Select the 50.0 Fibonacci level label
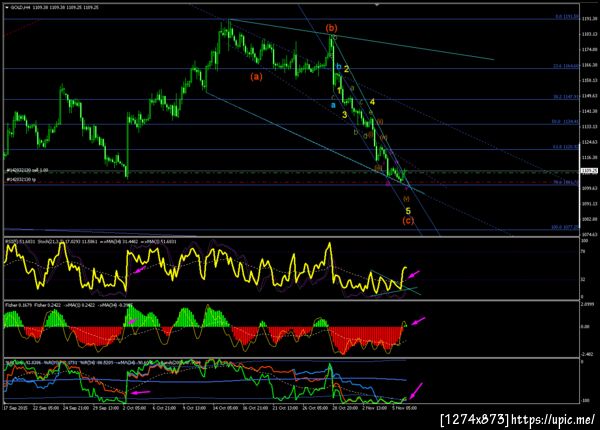 point(566,122)
